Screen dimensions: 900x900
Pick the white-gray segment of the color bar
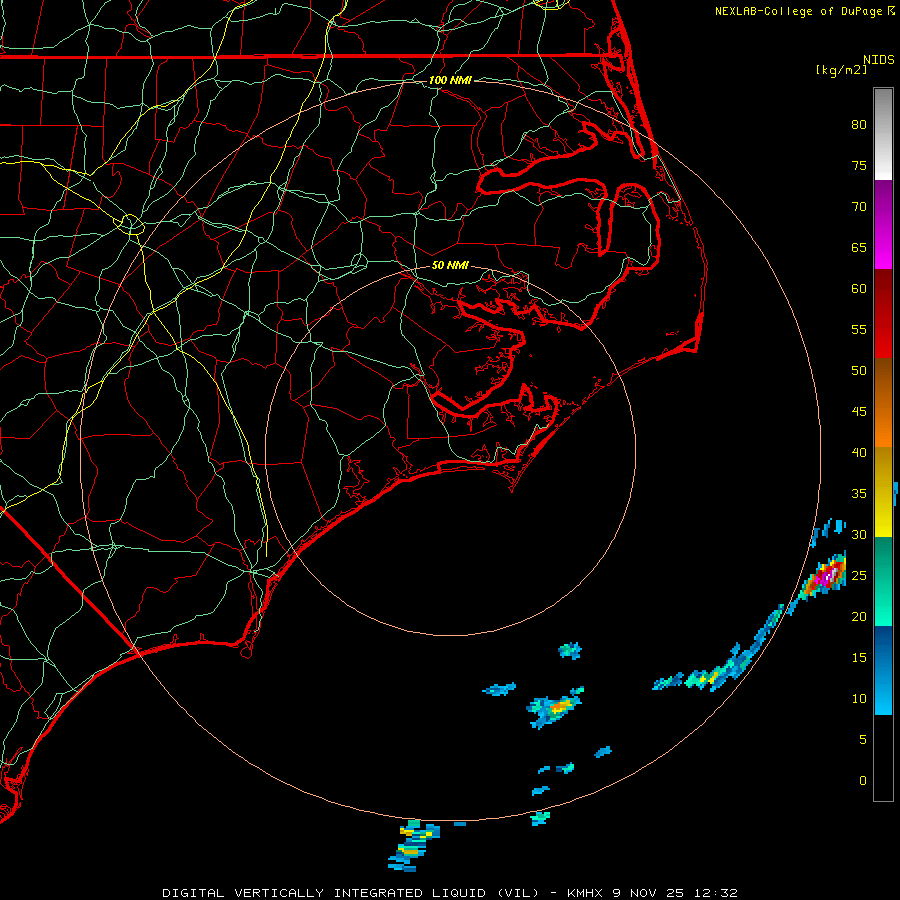point(883,134)
